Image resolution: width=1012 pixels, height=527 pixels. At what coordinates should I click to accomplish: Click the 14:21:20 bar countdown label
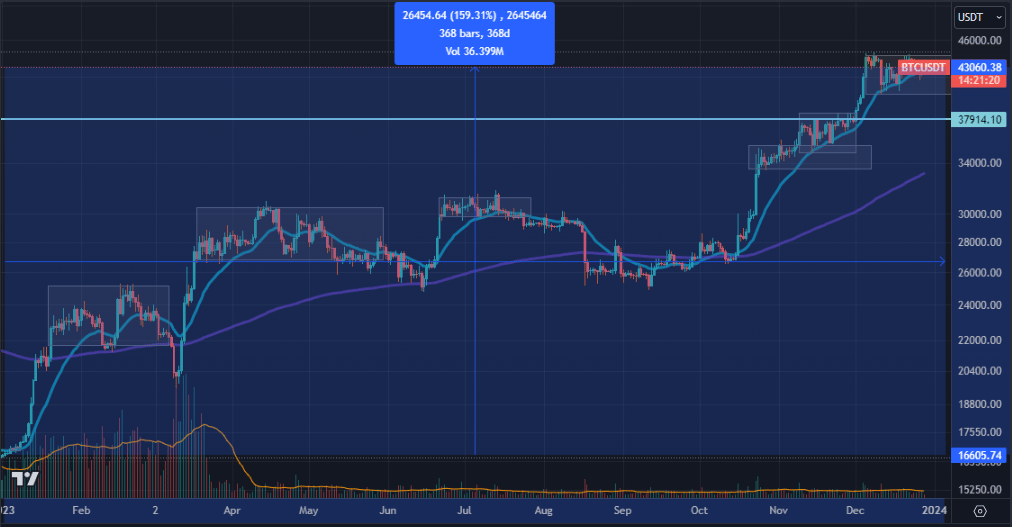click(979, 81)
